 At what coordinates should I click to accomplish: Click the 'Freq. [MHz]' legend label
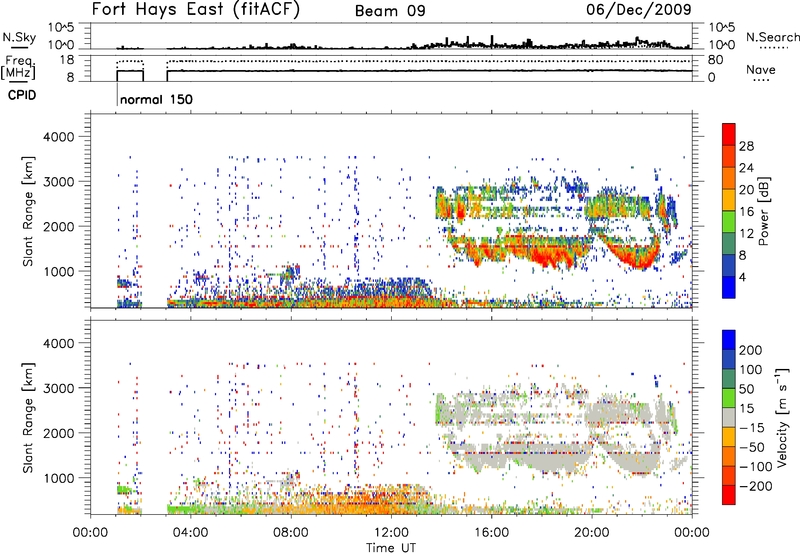tap(19, 68)
